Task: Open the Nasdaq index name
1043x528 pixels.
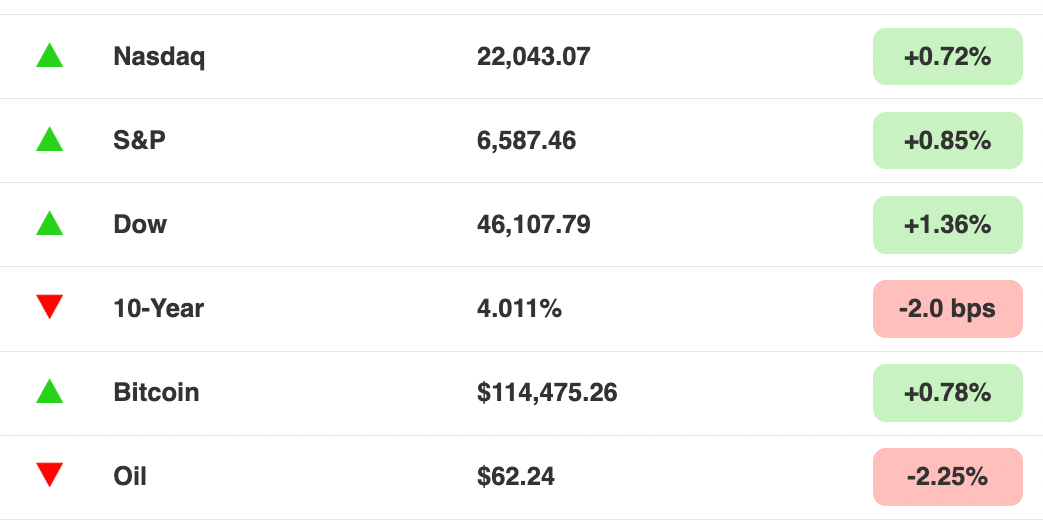Action: tap(159, 57)
